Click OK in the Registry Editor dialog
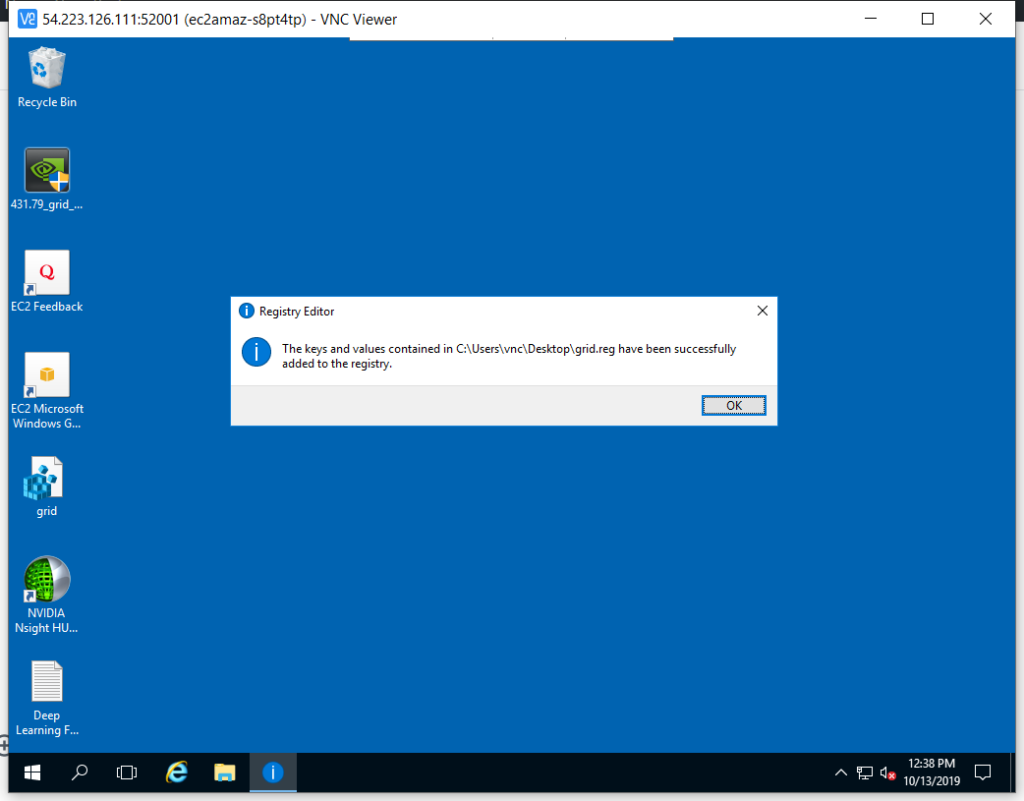Viewport: 1024px width, 801px height. [733, 405]
